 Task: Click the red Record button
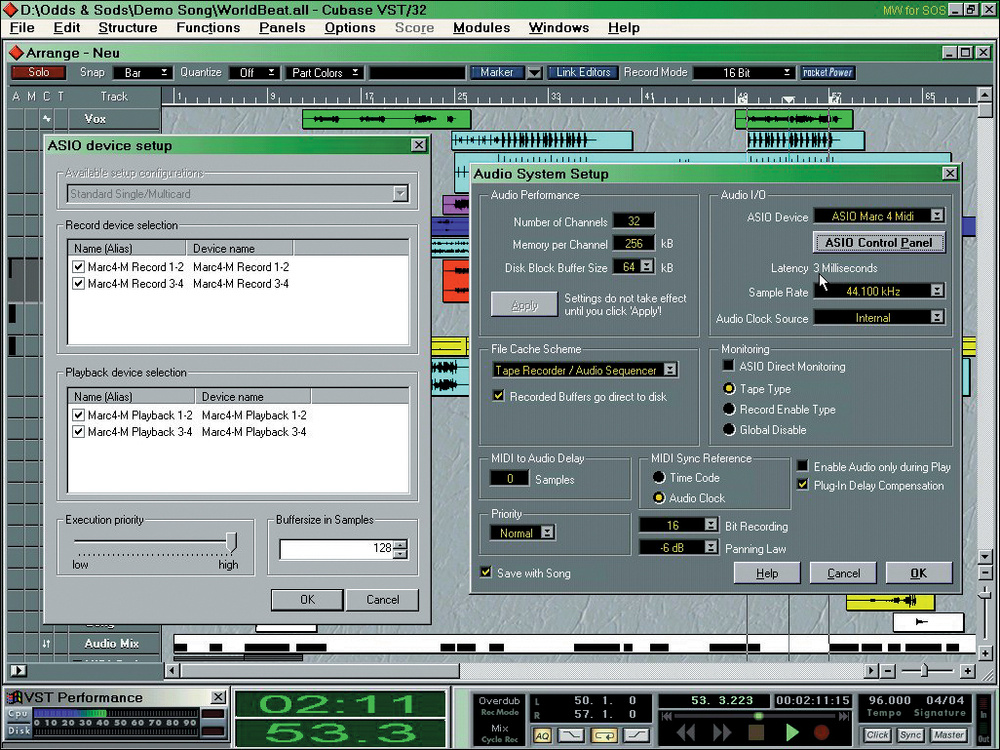coord(820,732)
